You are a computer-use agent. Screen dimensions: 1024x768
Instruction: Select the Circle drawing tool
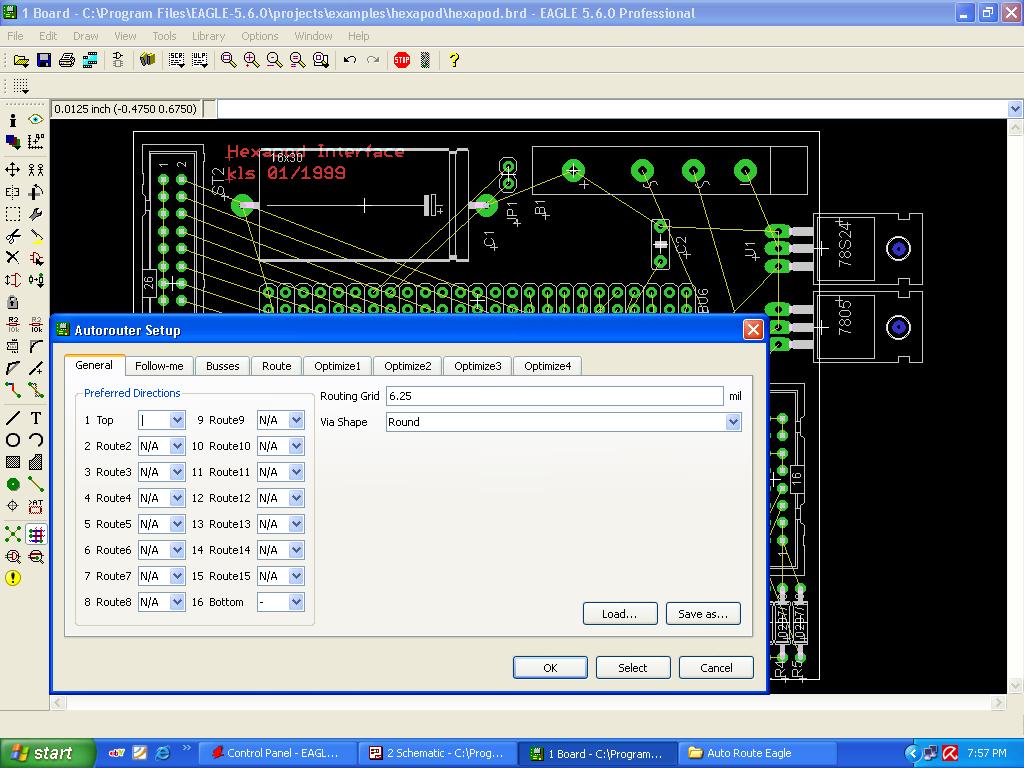[x=12, y=440]
